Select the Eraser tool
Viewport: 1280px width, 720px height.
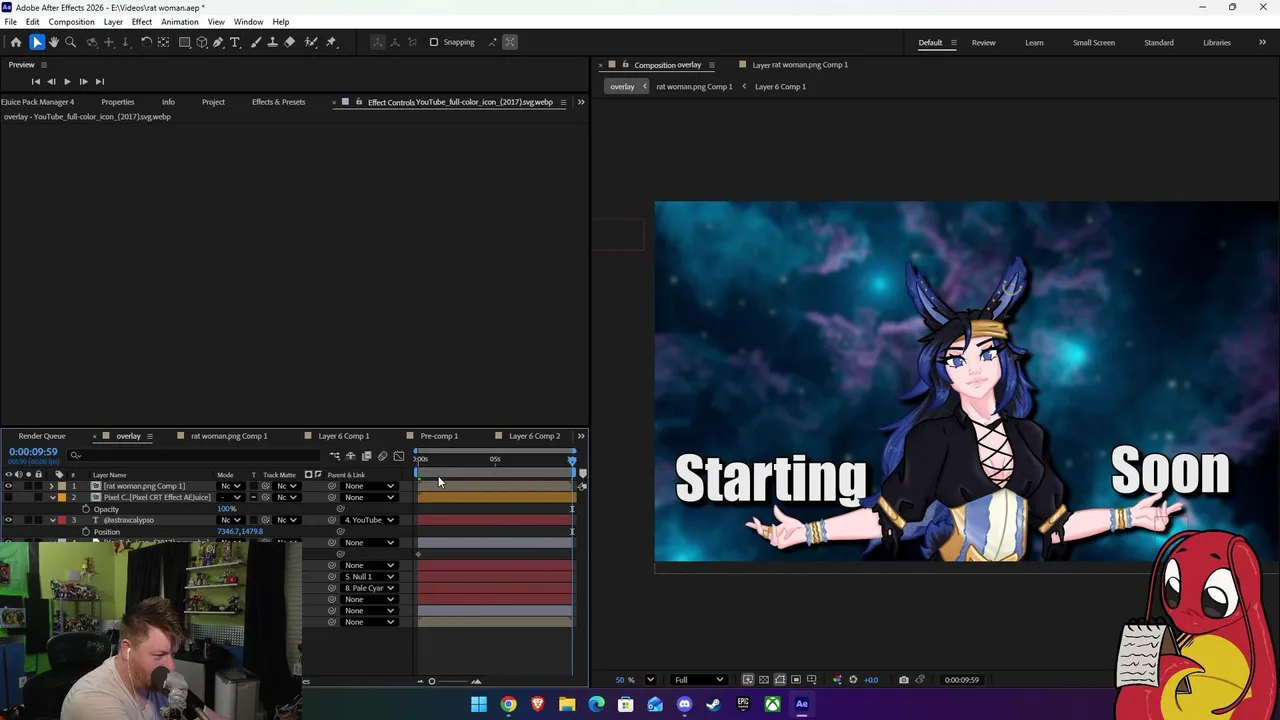(x=290, y=42)
